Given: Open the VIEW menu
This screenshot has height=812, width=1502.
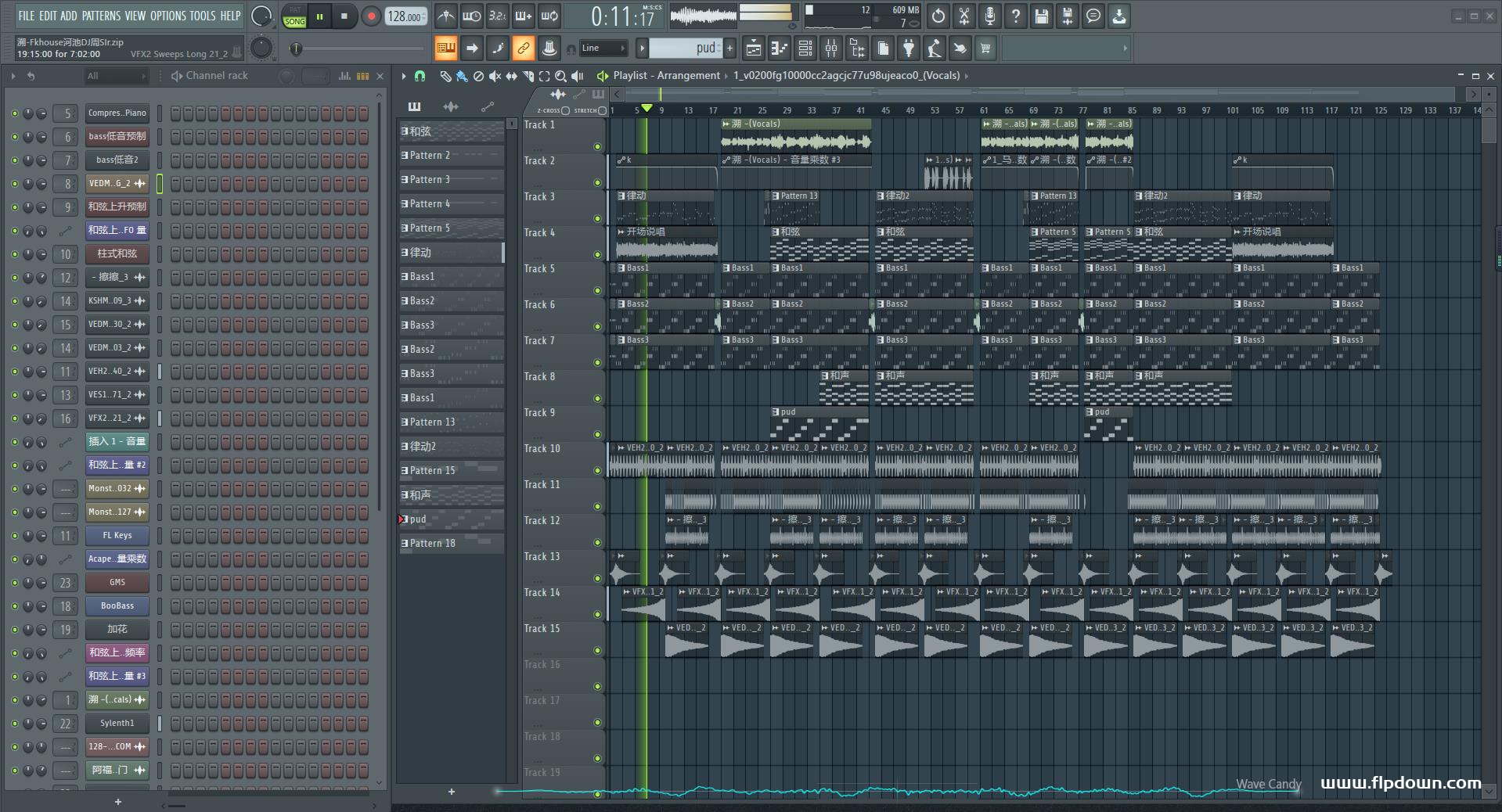Looking at the screenshot, I should coord(135,16).
